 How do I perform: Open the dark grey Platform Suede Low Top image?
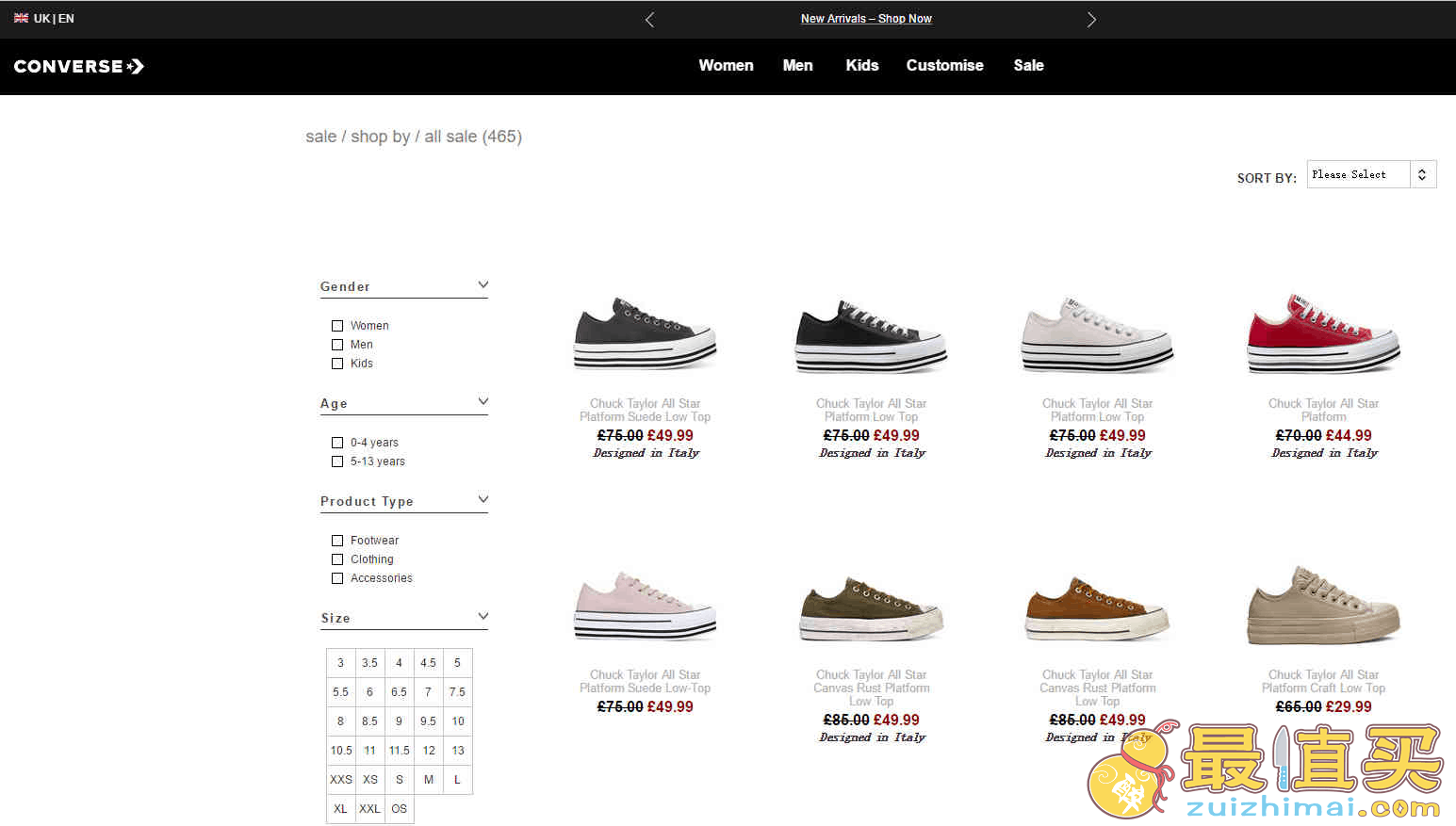pos(646,332)
